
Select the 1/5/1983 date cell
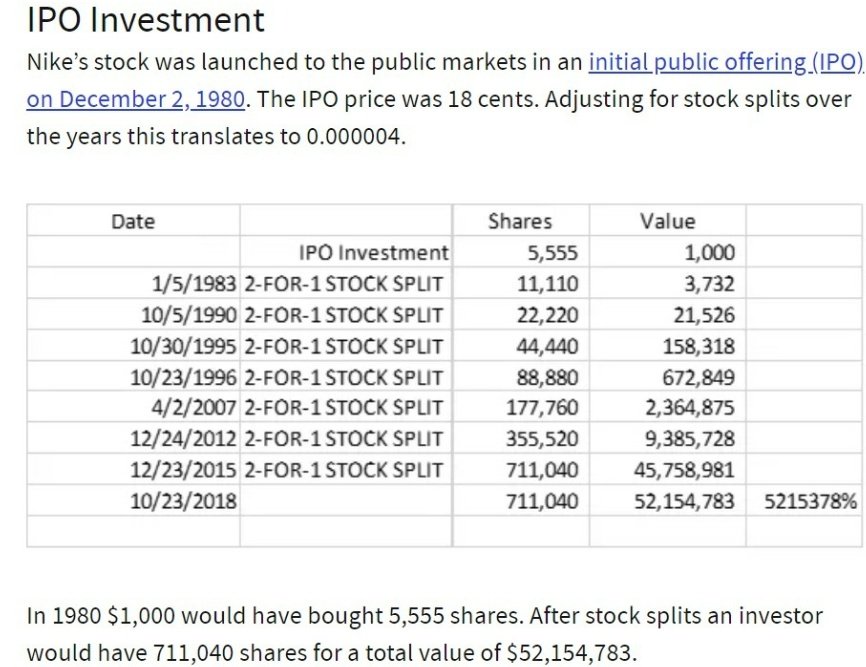(x=133, y=284)
